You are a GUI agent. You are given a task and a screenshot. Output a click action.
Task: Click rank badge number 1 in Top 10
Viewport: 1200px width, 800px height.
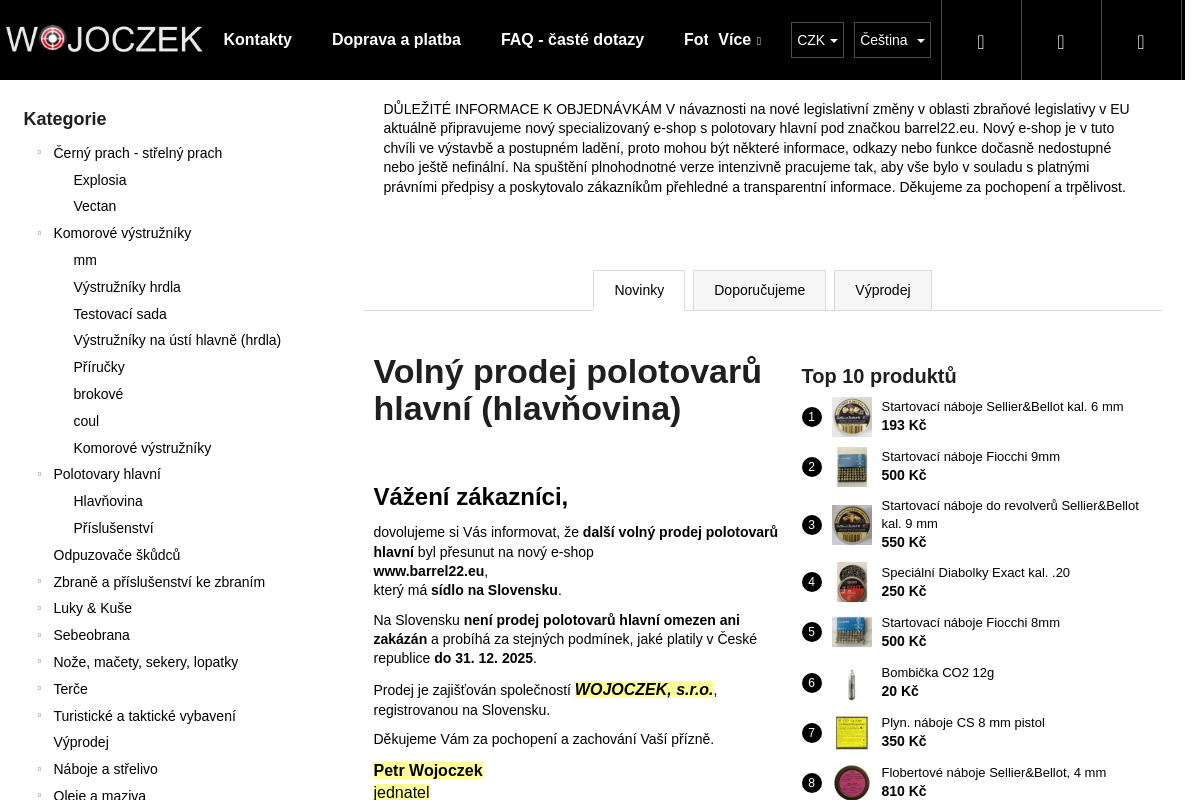tap(811, 417)
